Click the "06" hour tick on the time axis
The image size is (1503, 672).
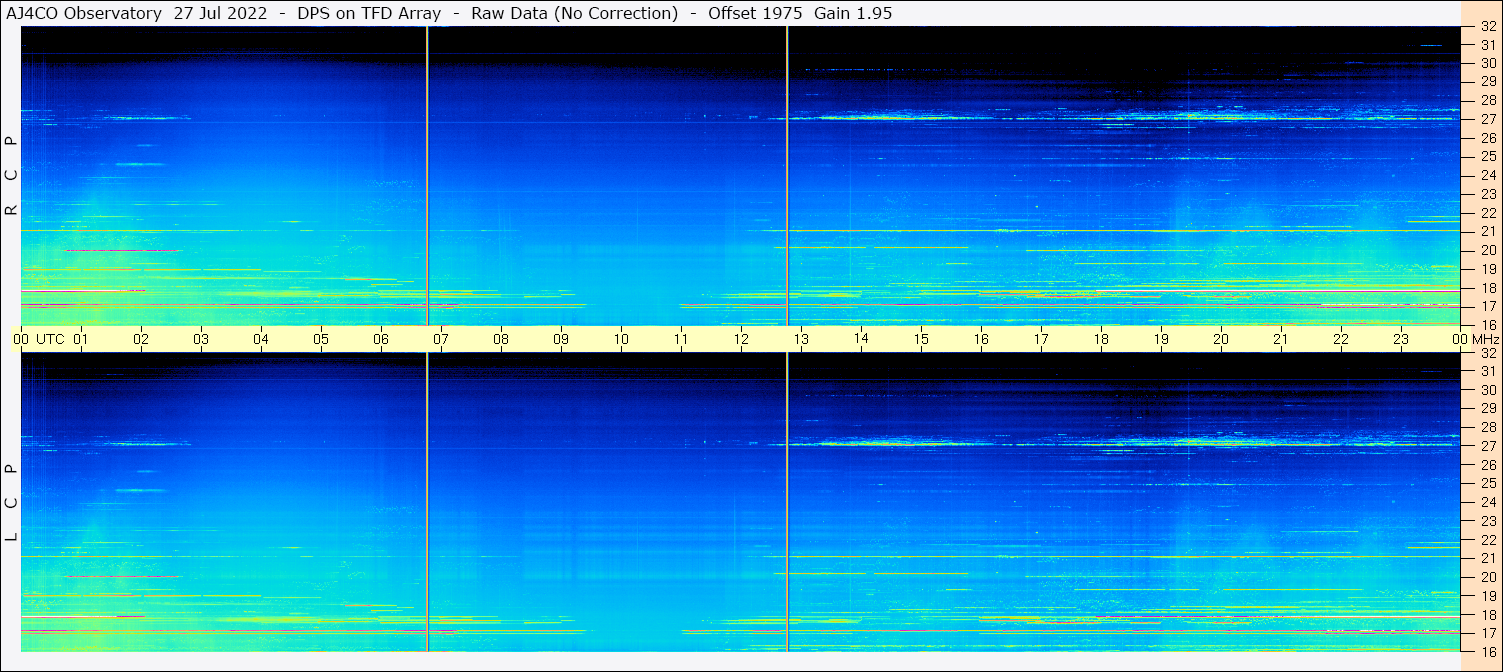click(381, 339)
